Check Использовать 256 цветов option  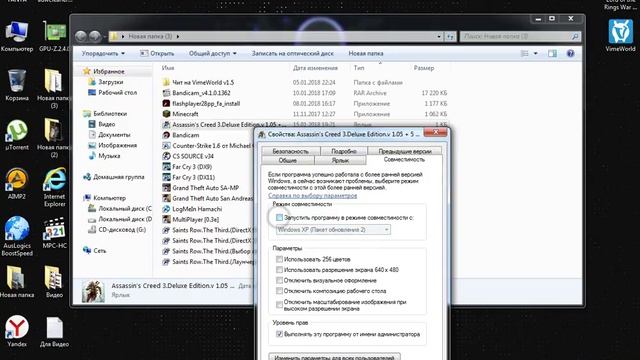tap(279, 259)
